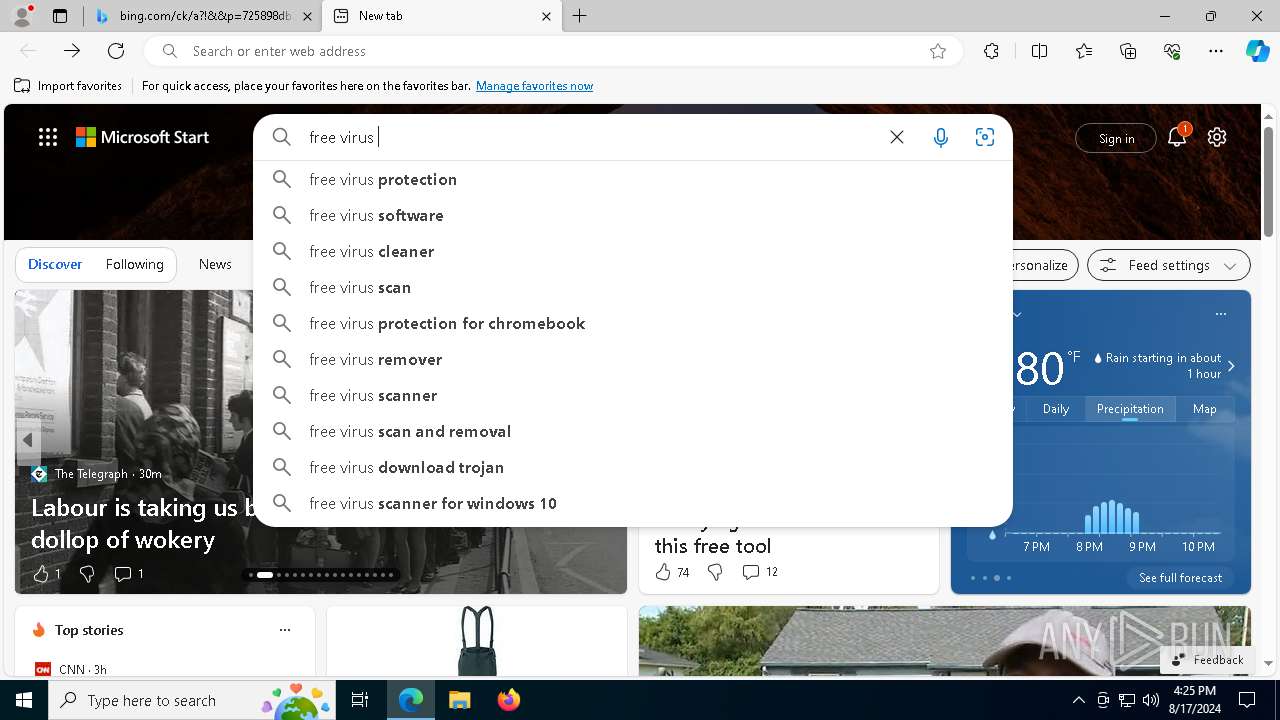Select suggestion free virus cleaner
Screen dimensions: 1280x720
coord(633,251)
